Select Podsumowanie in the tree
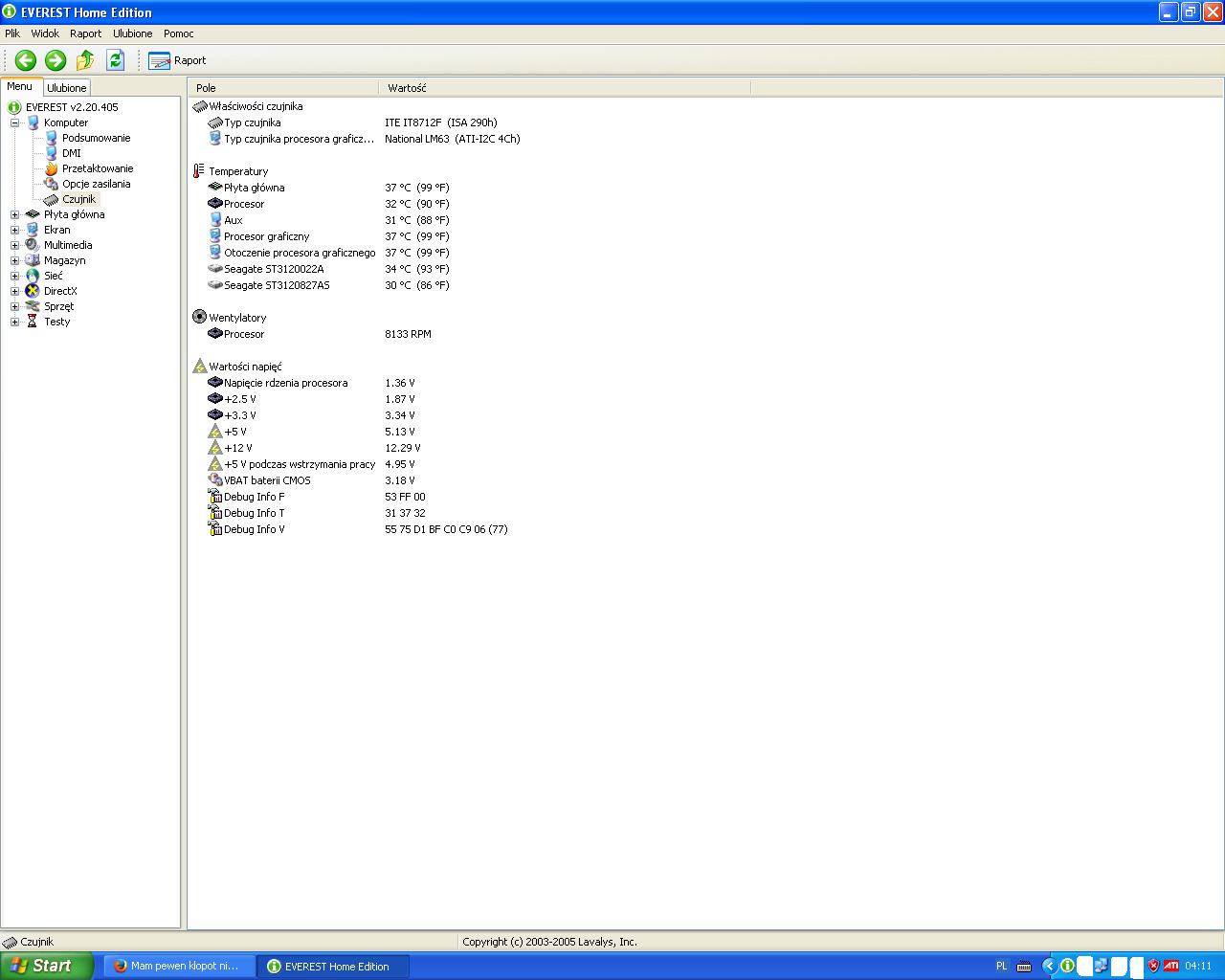 tap(96, 138)
